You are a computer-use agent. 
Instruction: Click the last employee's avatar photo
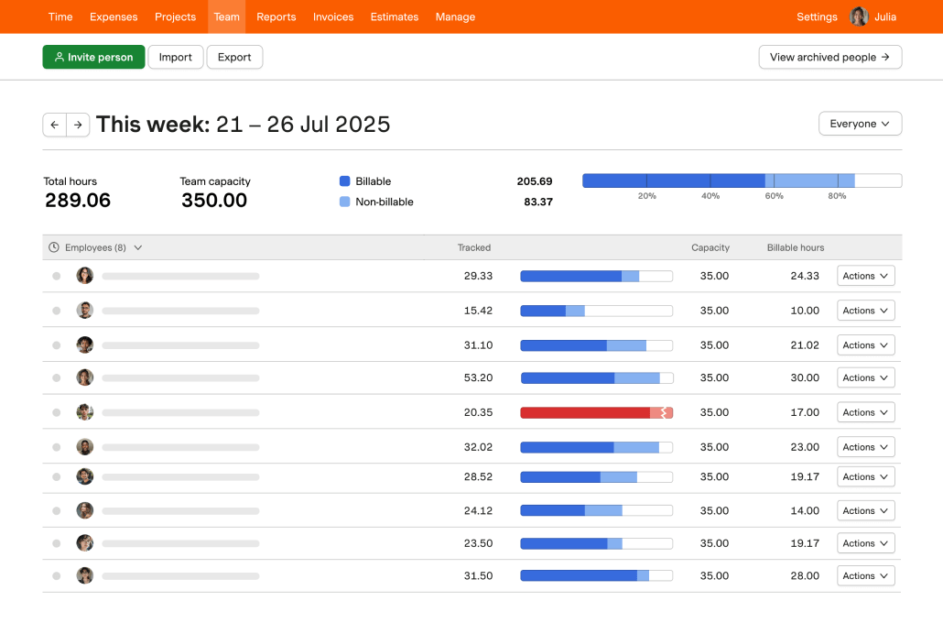point(85,575)
